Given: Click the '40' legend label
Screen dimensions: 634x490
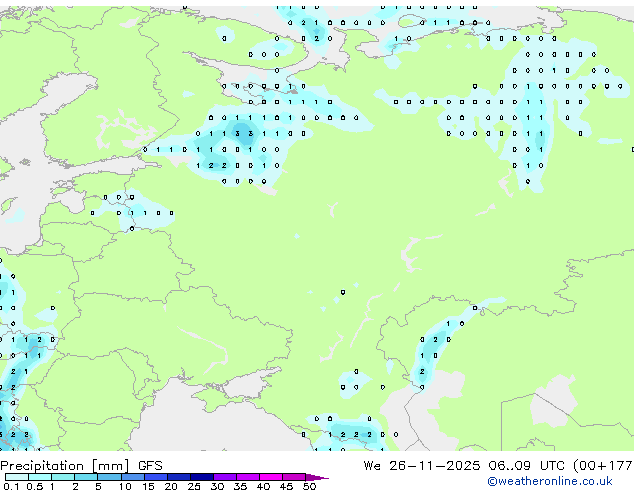Looking at the screenshot, I should [264, 486].
